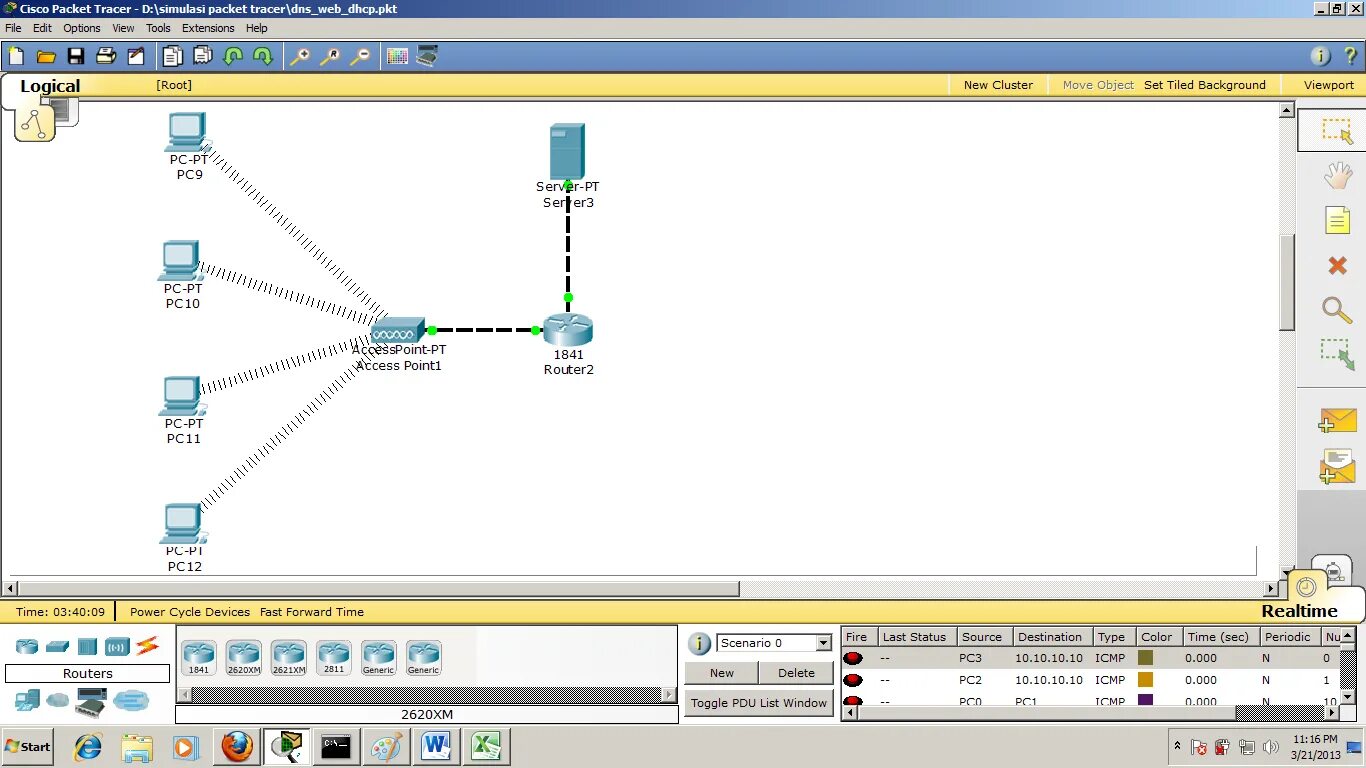
Task: Zoom in on the workspace
Action: 299,56
